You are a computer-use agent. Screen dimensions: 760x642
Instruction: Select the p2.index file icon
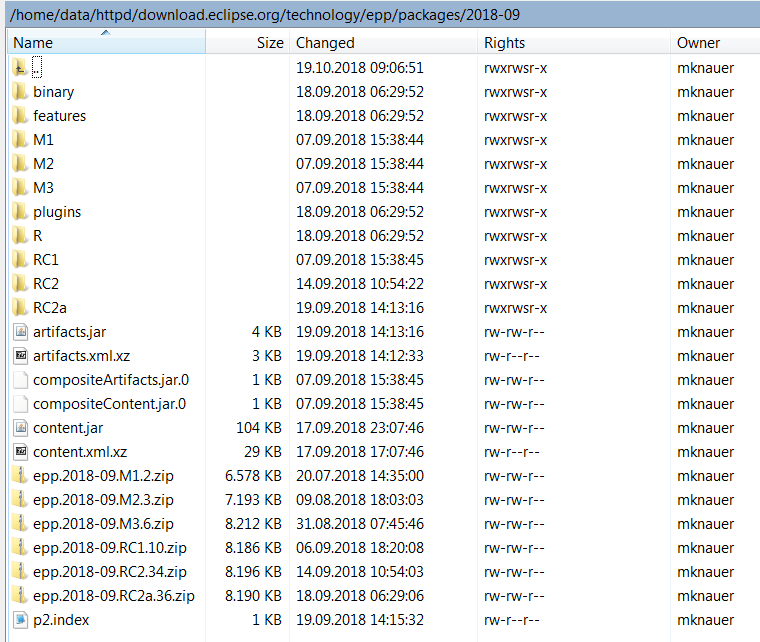[x=20, y=619]
